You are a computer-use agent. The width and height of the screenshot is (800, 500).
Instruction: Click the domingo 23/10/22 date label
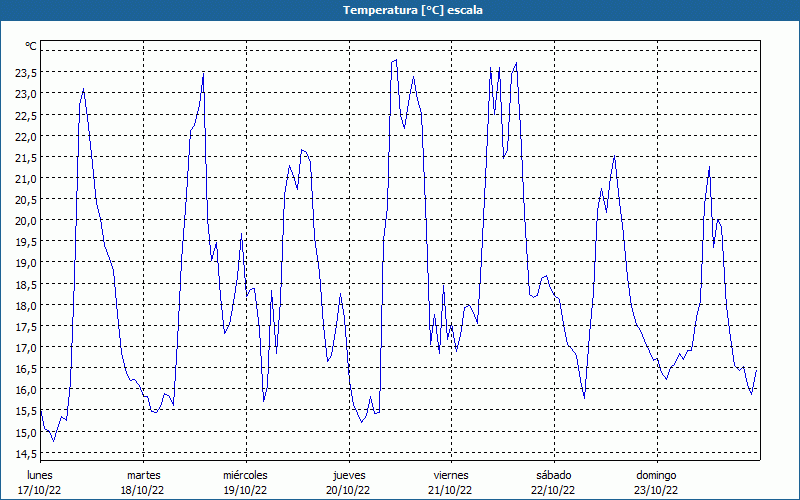(x=657, y=483)
